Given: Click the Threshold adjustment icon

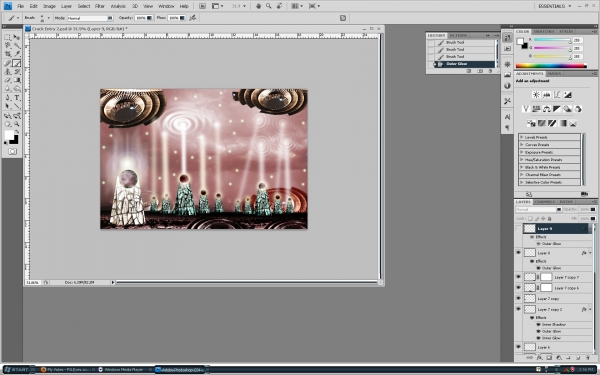Looking at the screenshot, I should [552, 123].
